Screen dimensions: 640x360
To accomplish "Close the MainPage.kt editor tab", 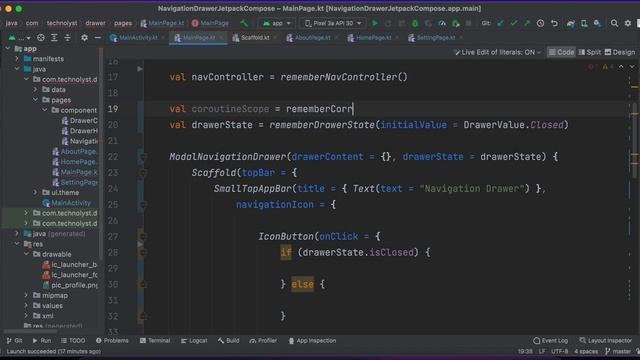I will click(222, 38).
